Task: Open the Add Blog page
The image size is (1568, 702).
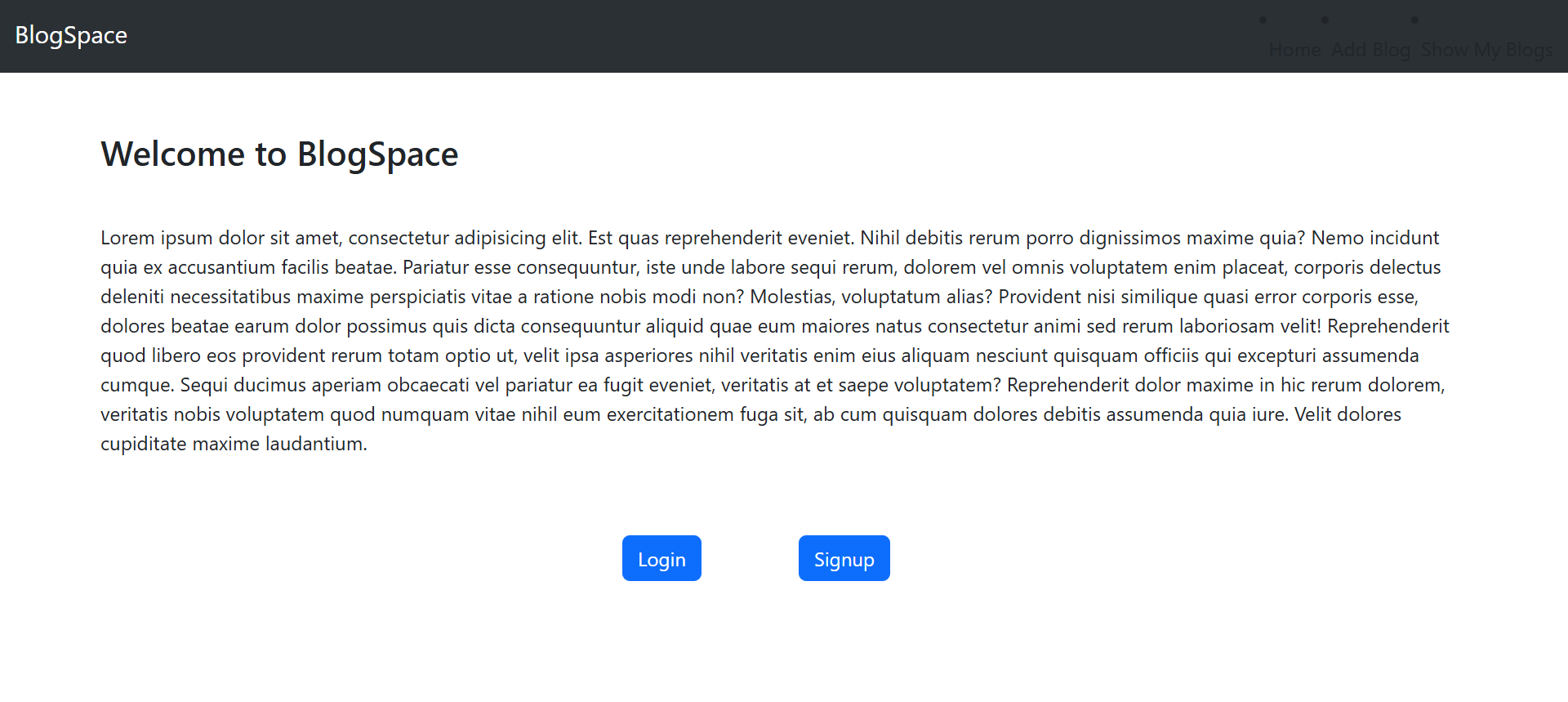Action: pos(1370,50)
